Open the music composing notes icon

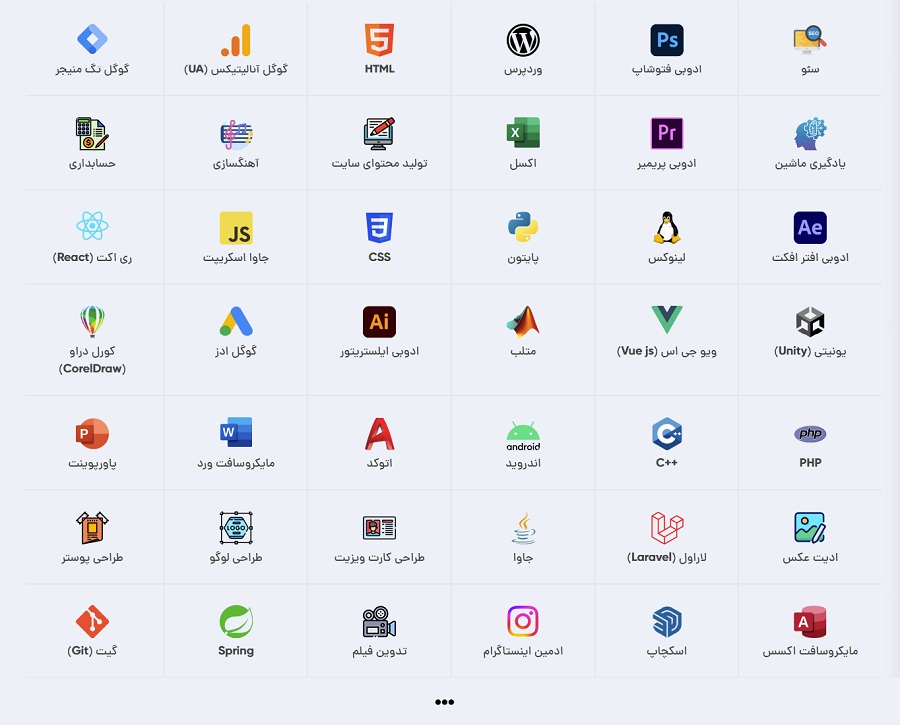(236, 134)
